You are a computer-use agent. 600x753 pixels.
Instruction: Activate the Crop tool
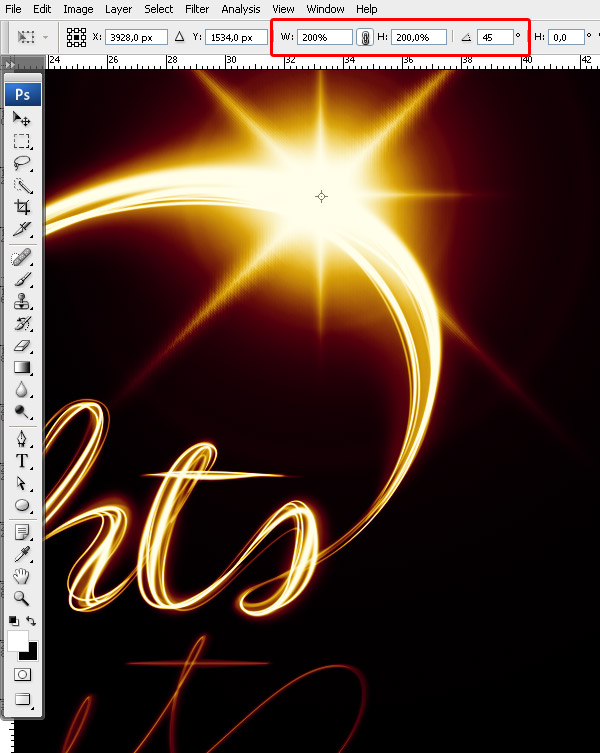click(22, 207)
